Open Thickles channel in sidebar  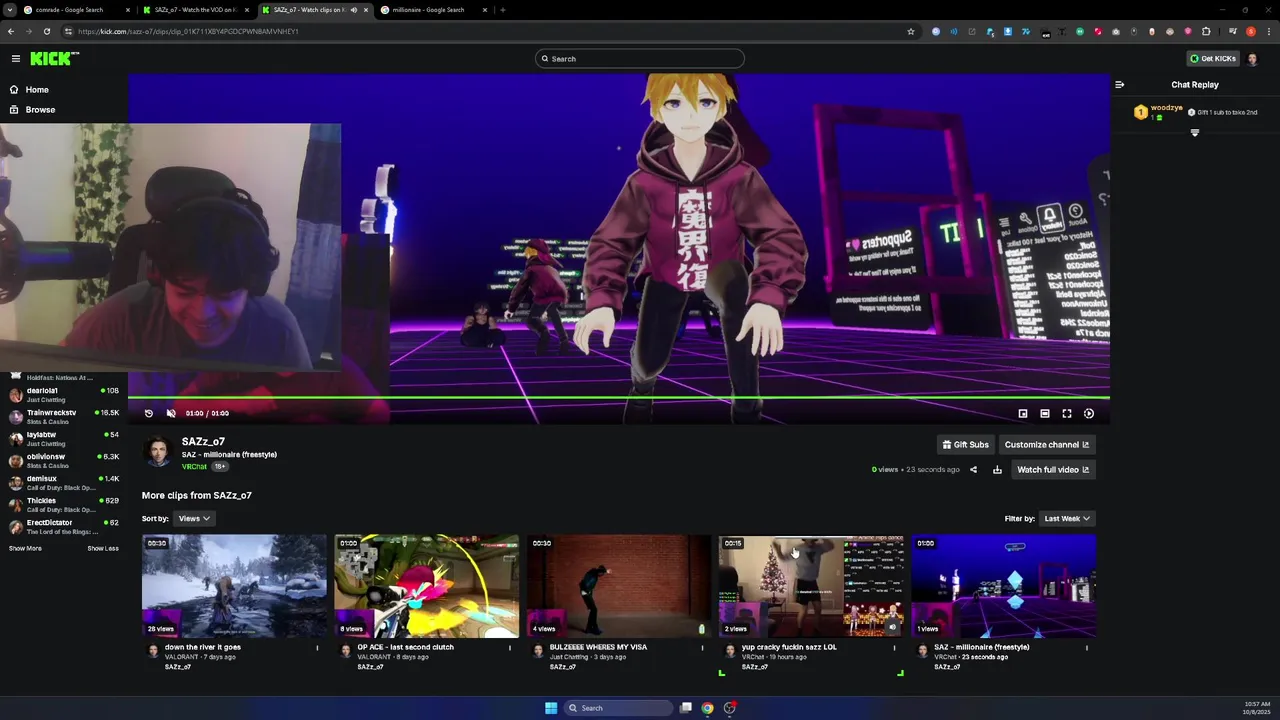(64, 505)
